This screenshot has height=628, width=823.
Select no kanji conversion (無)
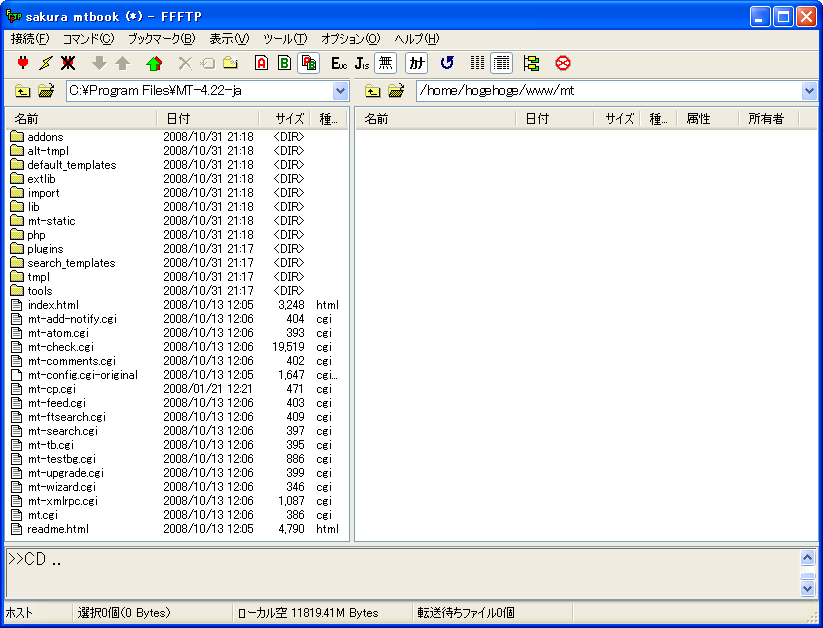pos(386,64)
